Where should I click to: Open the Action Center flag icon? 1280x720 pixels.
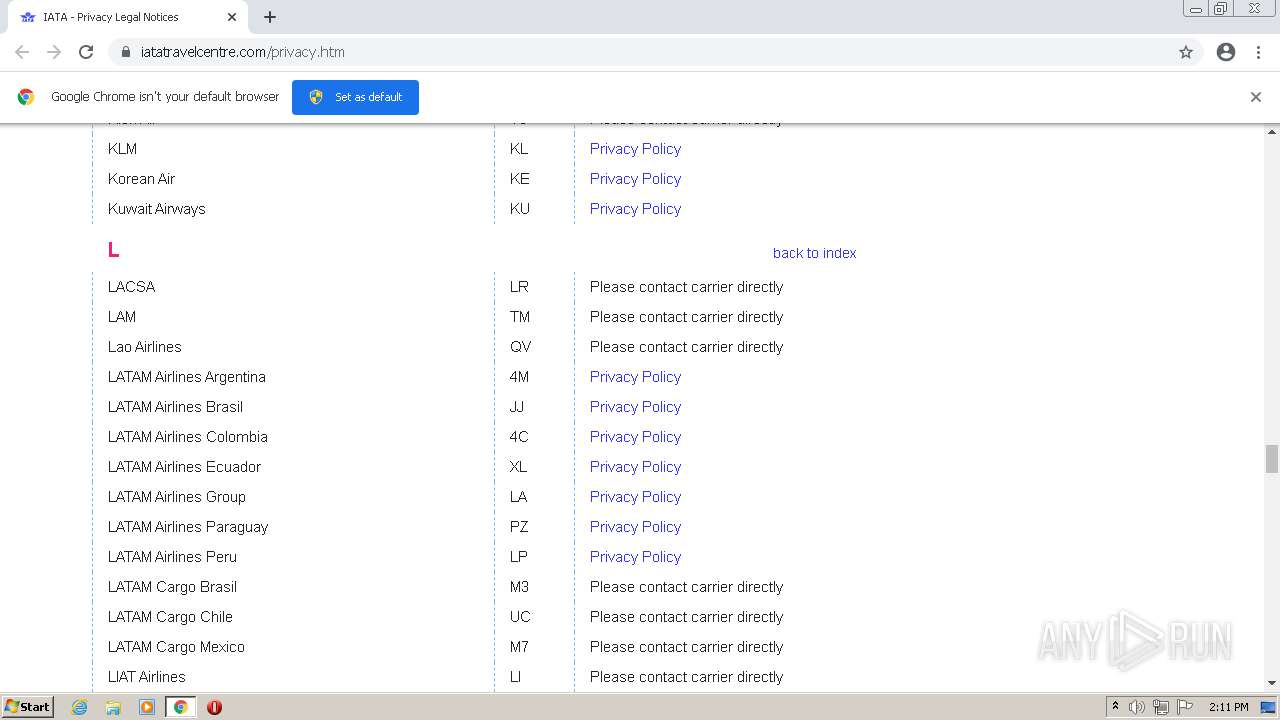pyautogui.click(x=1185, y=707)
